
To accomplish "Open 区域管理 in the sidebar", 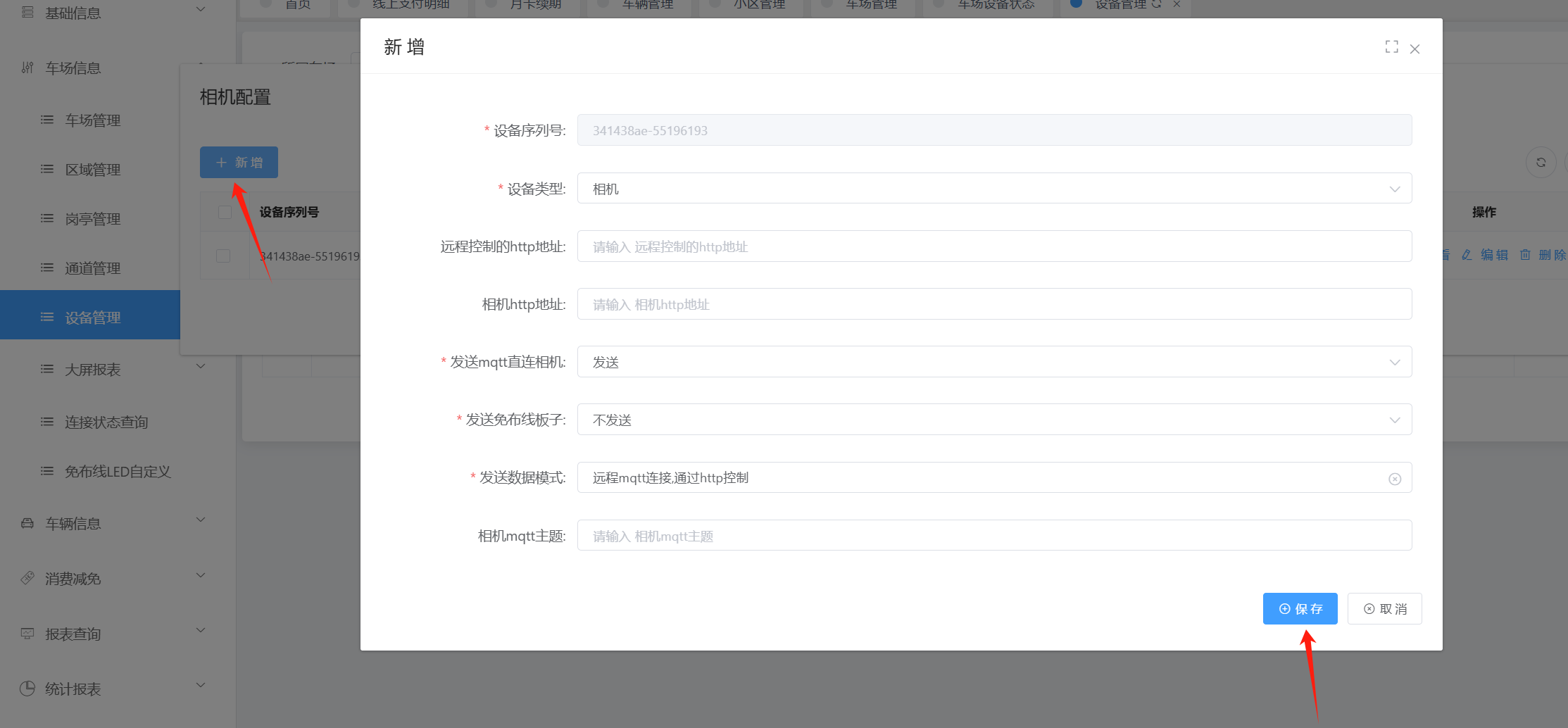I will pyautogui.click(x=92, y=170).
